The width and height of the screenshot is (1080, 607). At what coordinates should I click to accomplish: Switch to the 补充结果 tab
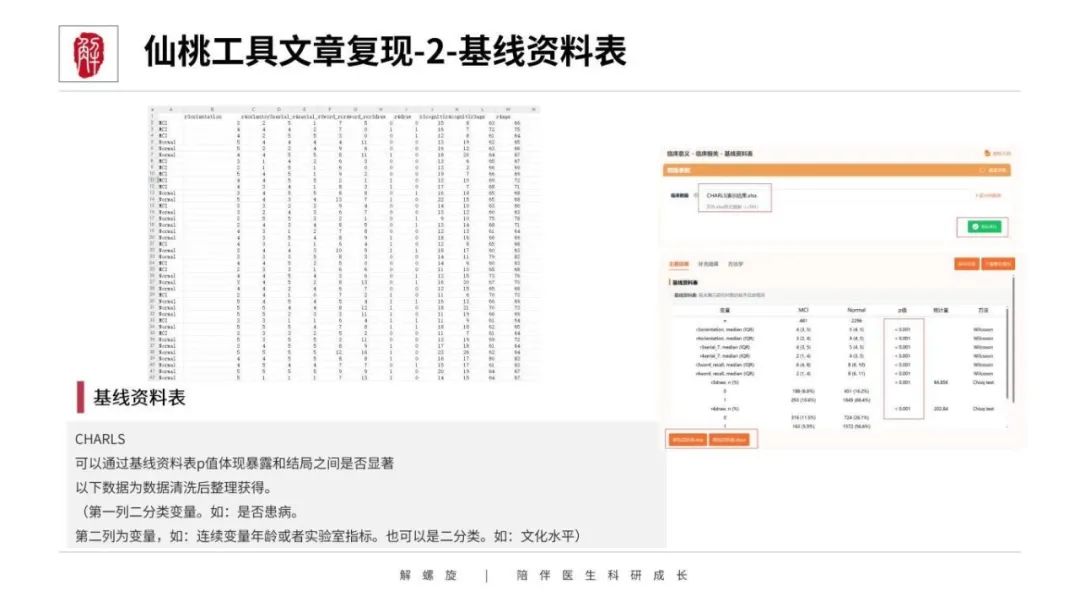[708, 265]
